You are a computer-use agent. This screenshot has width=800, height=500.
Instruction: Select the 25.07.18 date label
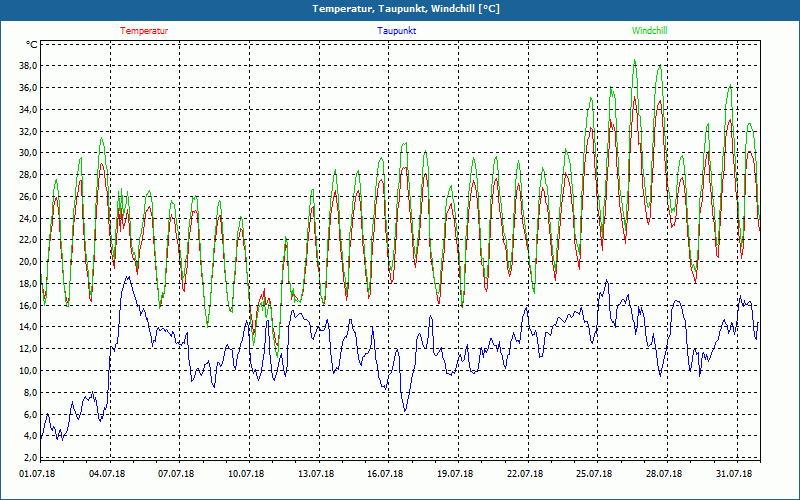[x=594, y=473]
